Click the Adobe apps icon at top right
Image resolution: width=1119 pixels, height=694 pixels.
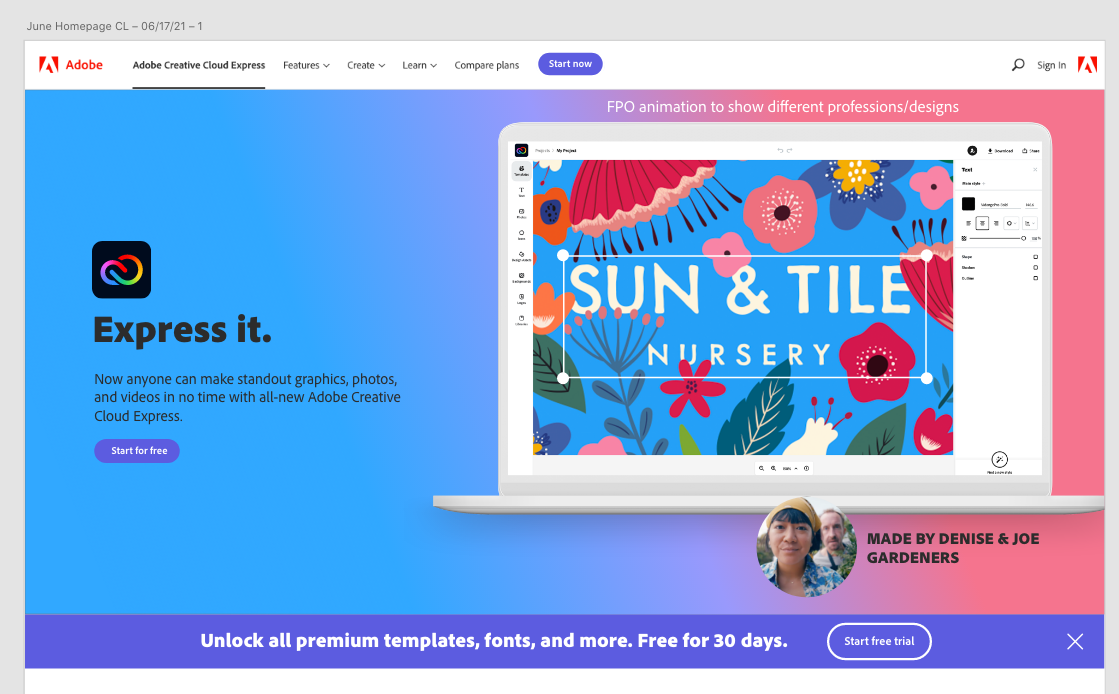tap(1087, 65)
